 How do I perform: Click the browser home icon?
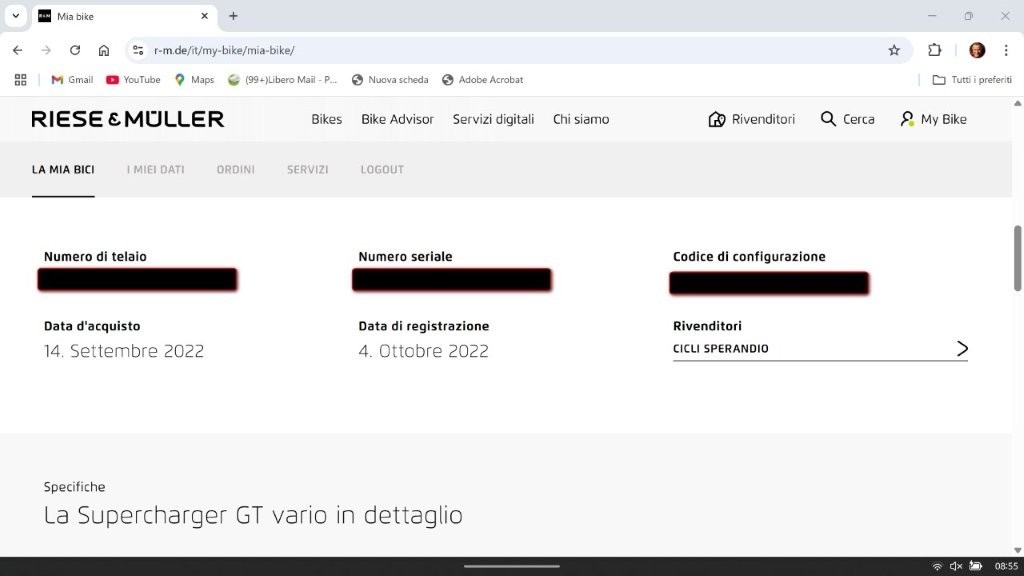[x=104, y=50]
